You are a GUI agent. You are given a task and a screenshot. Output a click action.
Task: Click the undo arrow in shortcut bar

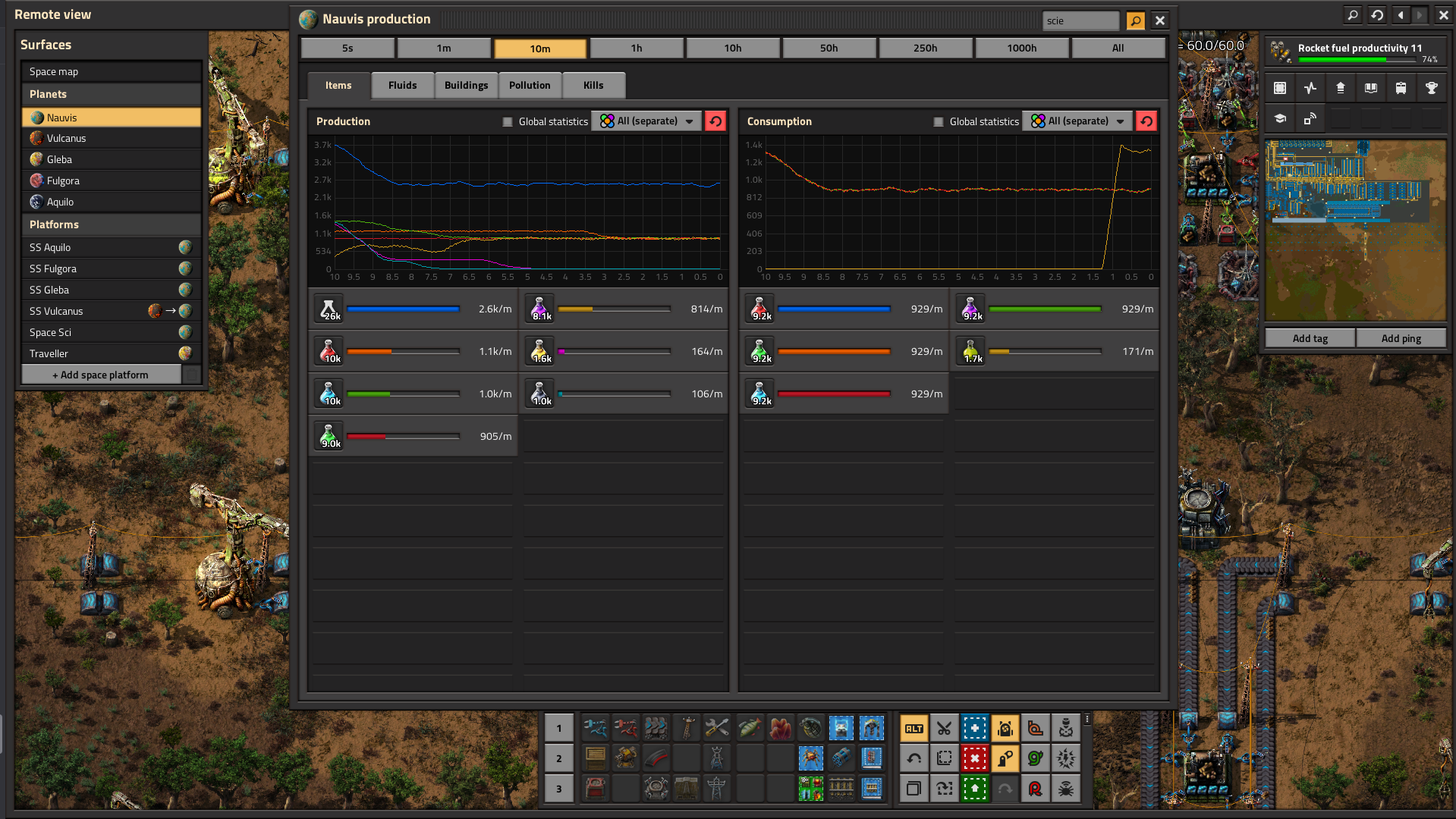[914, 758]
